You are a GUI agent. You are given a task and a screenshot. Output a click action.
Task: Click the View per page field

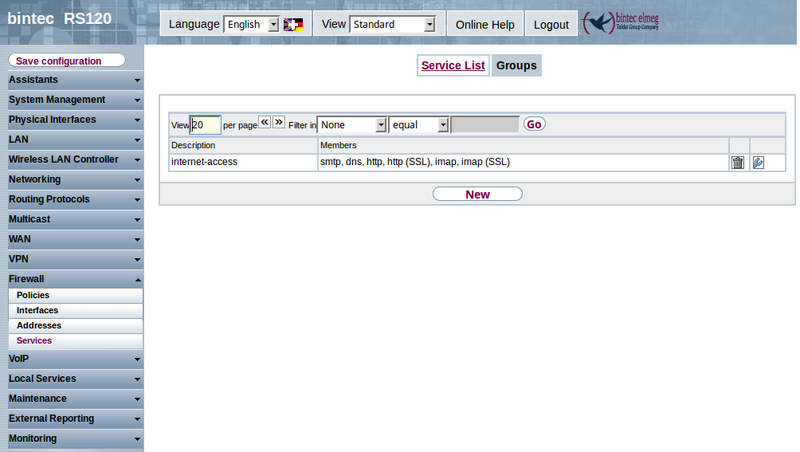(205, 125)
